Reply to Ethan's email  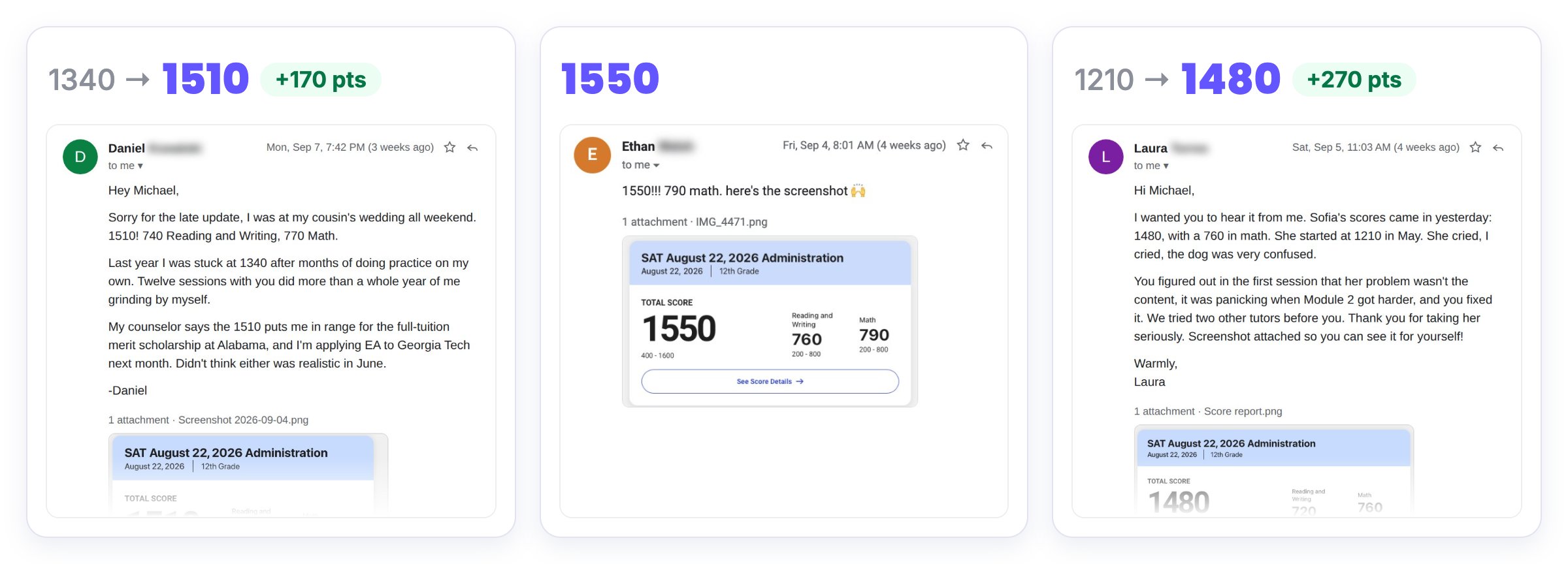click(x=987, y=146)
